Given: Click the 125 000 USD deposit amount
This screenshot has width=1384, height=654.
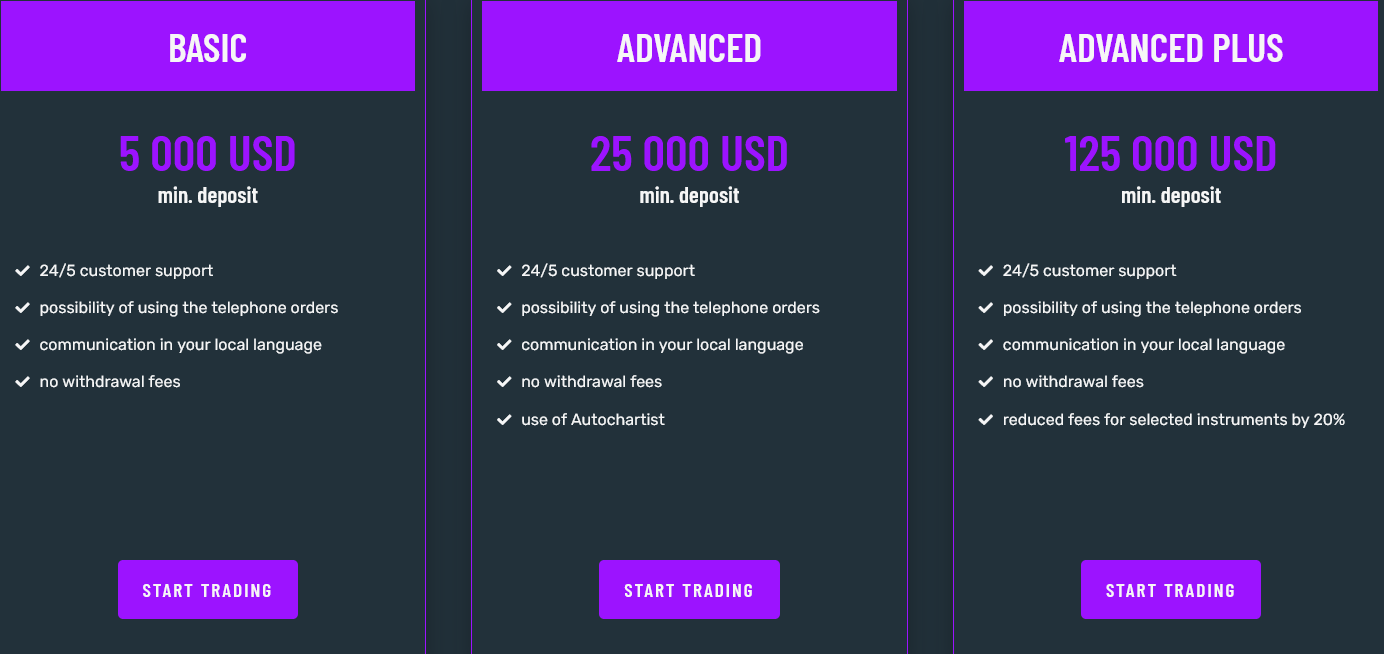Looking at the screenshot, I should click(x=1171, y=154).
